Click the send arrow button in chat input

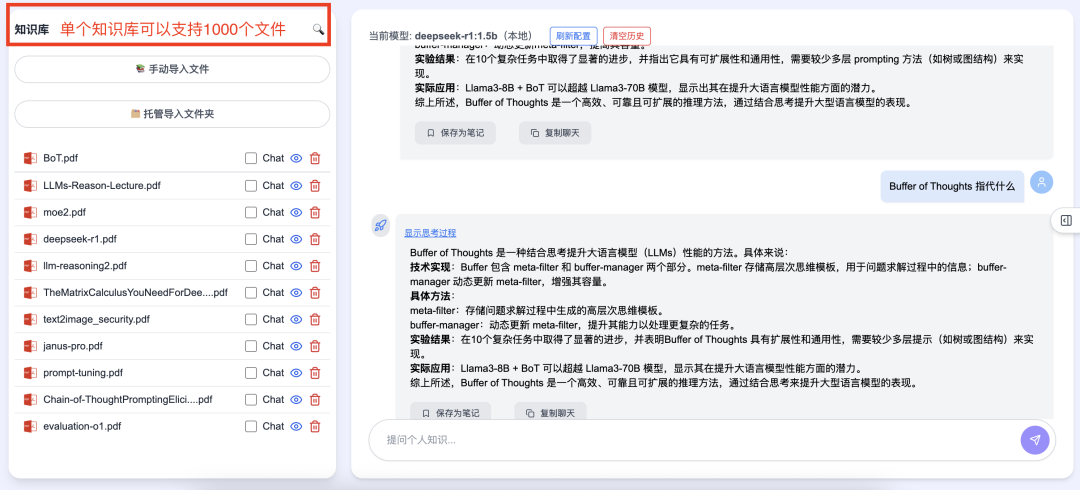coord(1035,440)
